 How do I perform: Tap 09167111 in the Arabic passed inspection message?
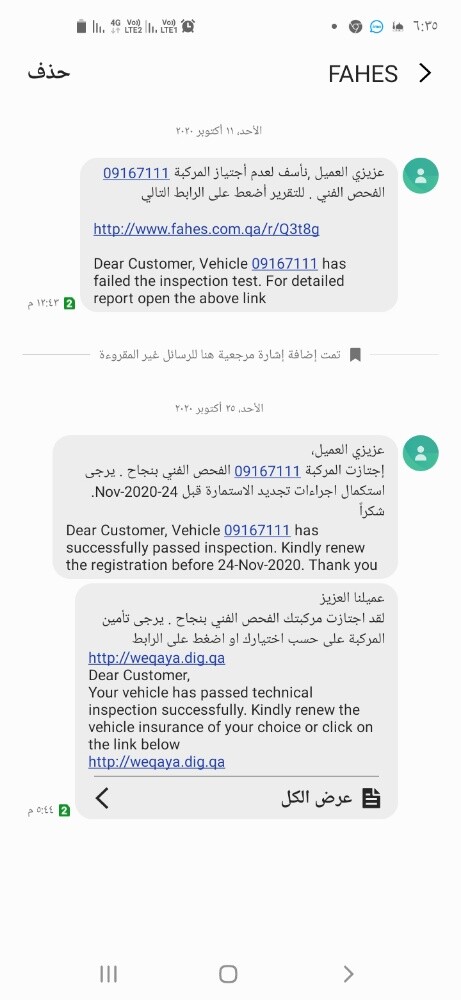click(267, 471)
